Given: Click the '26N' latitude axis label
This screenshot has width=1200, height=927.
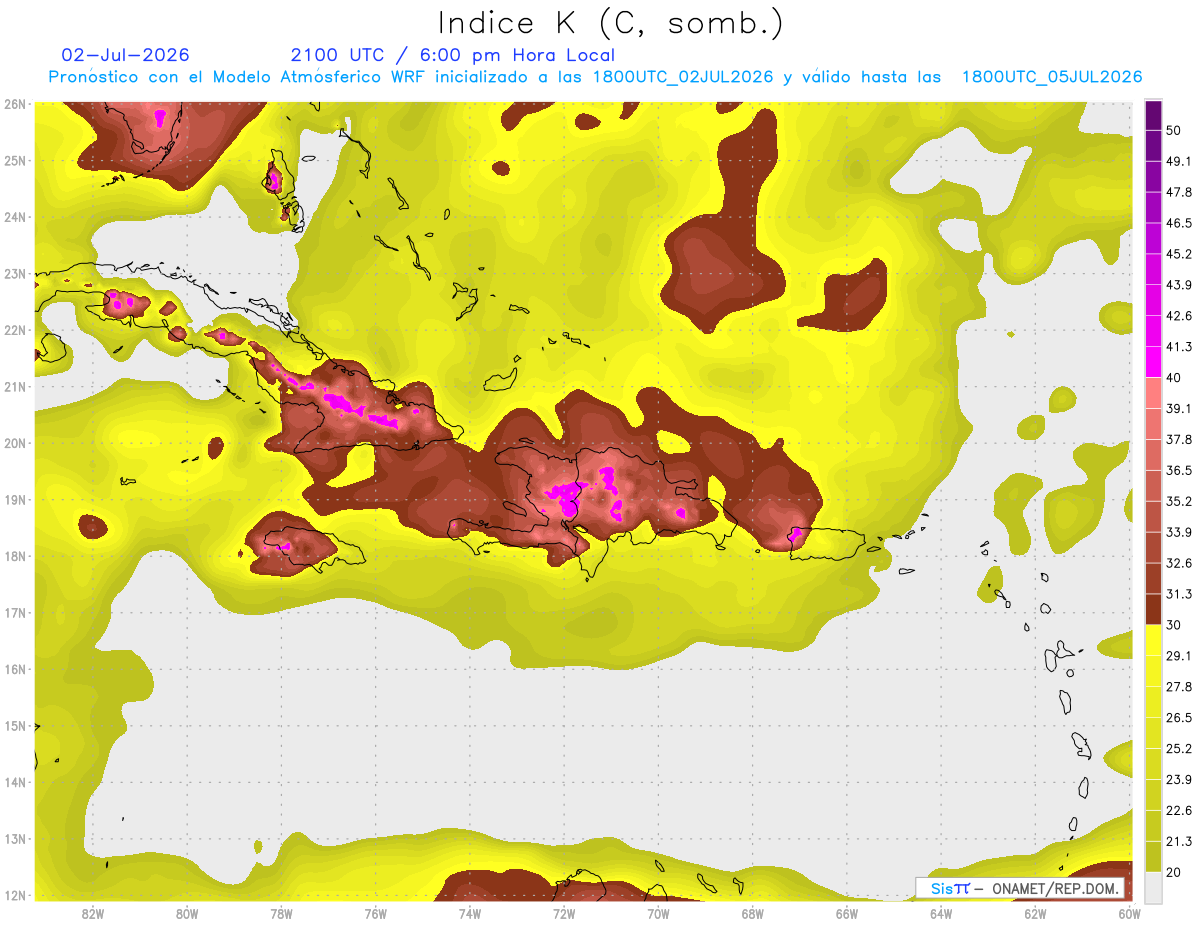Looking at the screenshot, I should 15,104.
